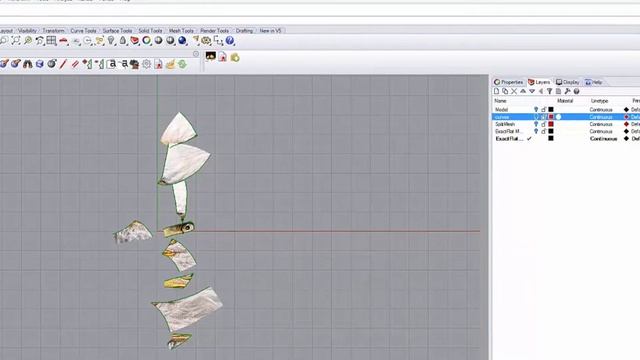Click the Name column header in Layers
Screen dimensions: 640x360
click(x=500, y=101)
